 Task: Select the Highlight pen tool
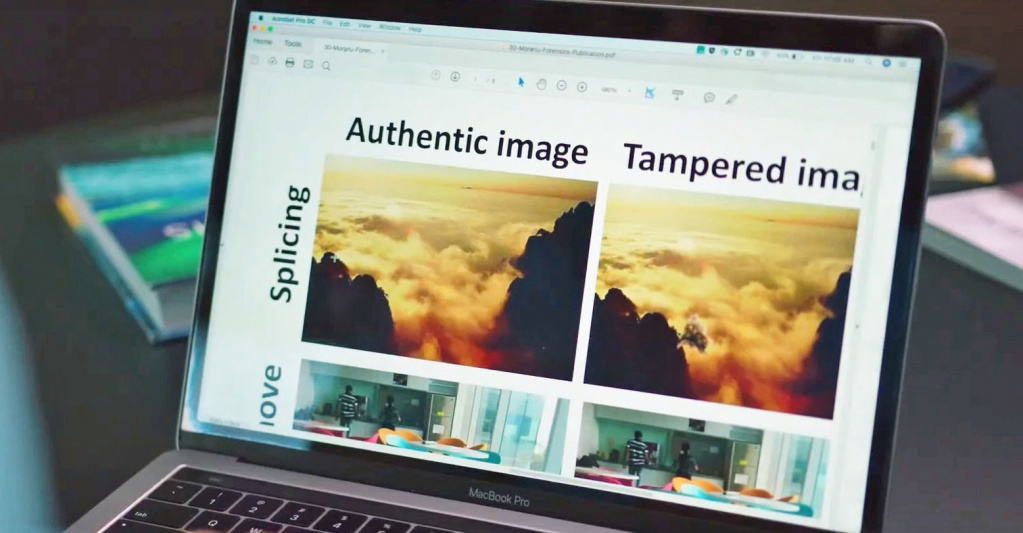(731, 100)
